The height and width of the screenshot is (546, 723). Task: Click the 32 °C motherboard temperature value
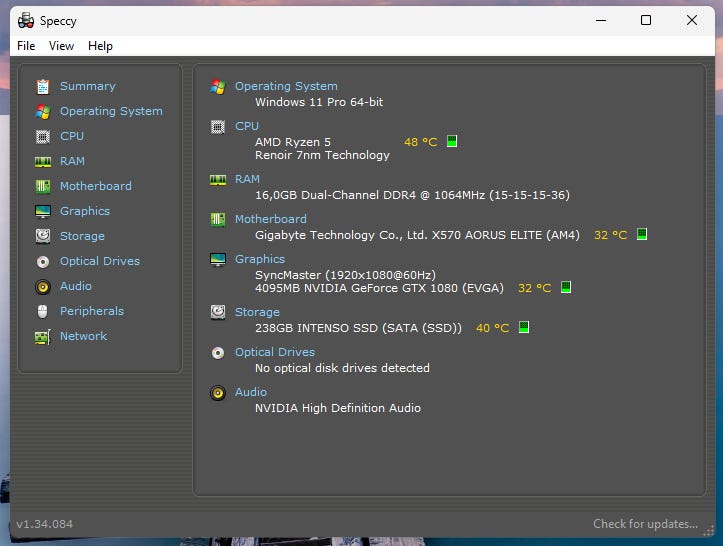click(x=610, y=235)
